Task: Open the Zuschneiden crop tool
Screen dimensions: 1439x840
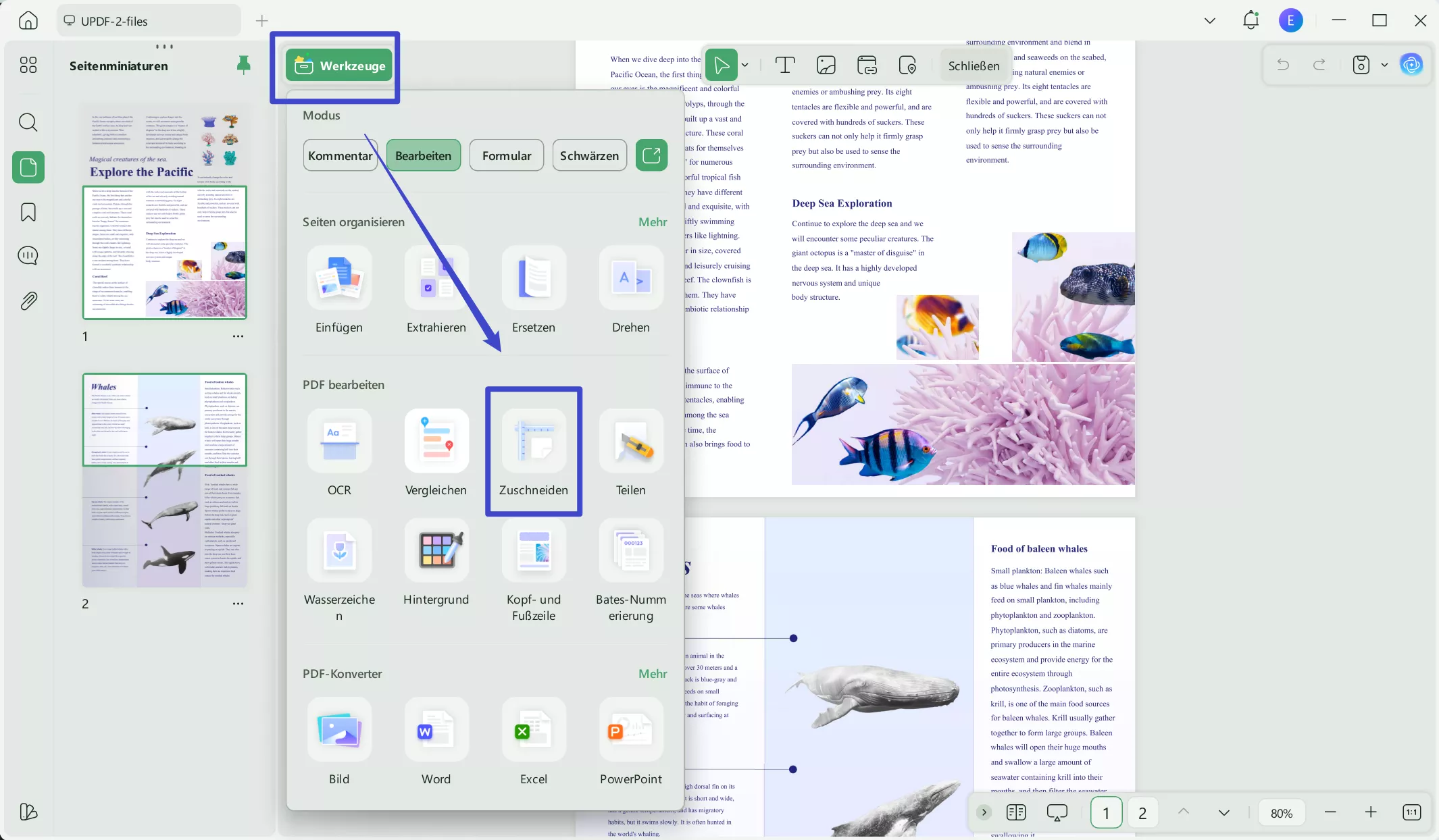Action: click(533, 442)
